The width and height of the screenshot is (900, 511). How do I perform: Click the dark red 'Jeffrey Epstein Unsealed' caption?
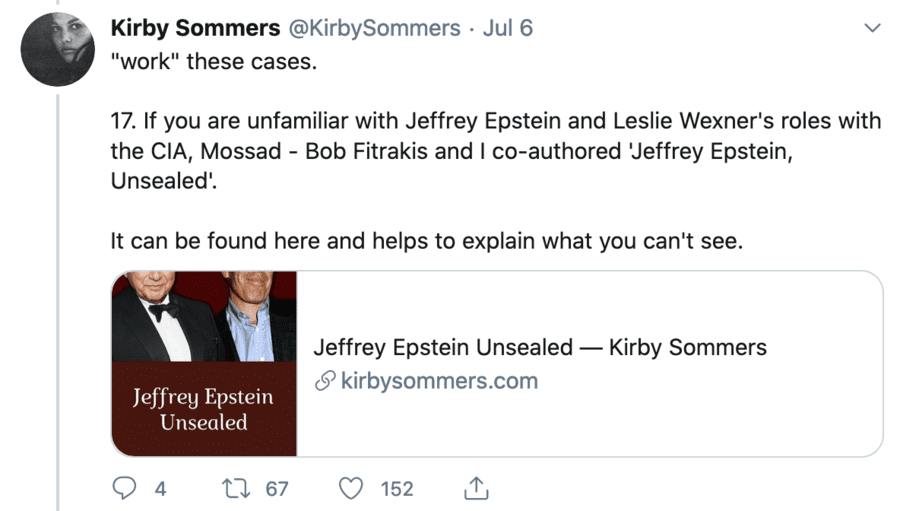point(204,409)
